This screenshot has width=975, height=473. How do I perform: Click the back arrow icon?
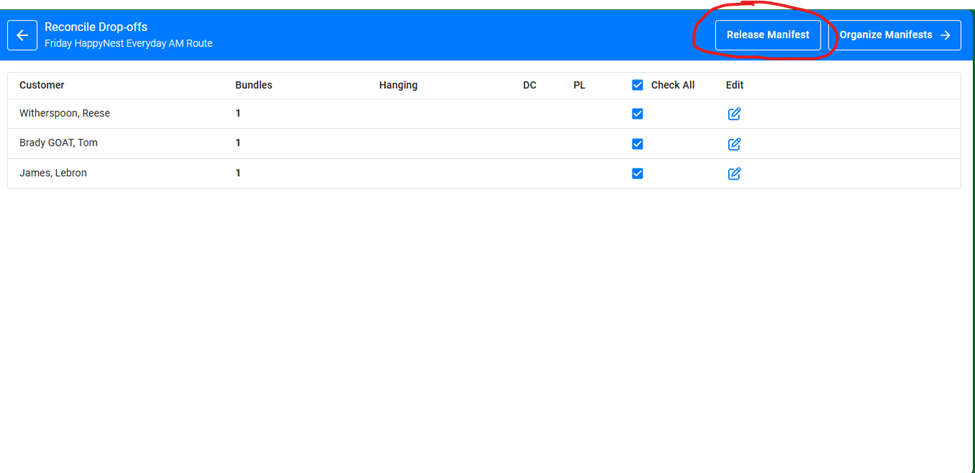point(22,35)
